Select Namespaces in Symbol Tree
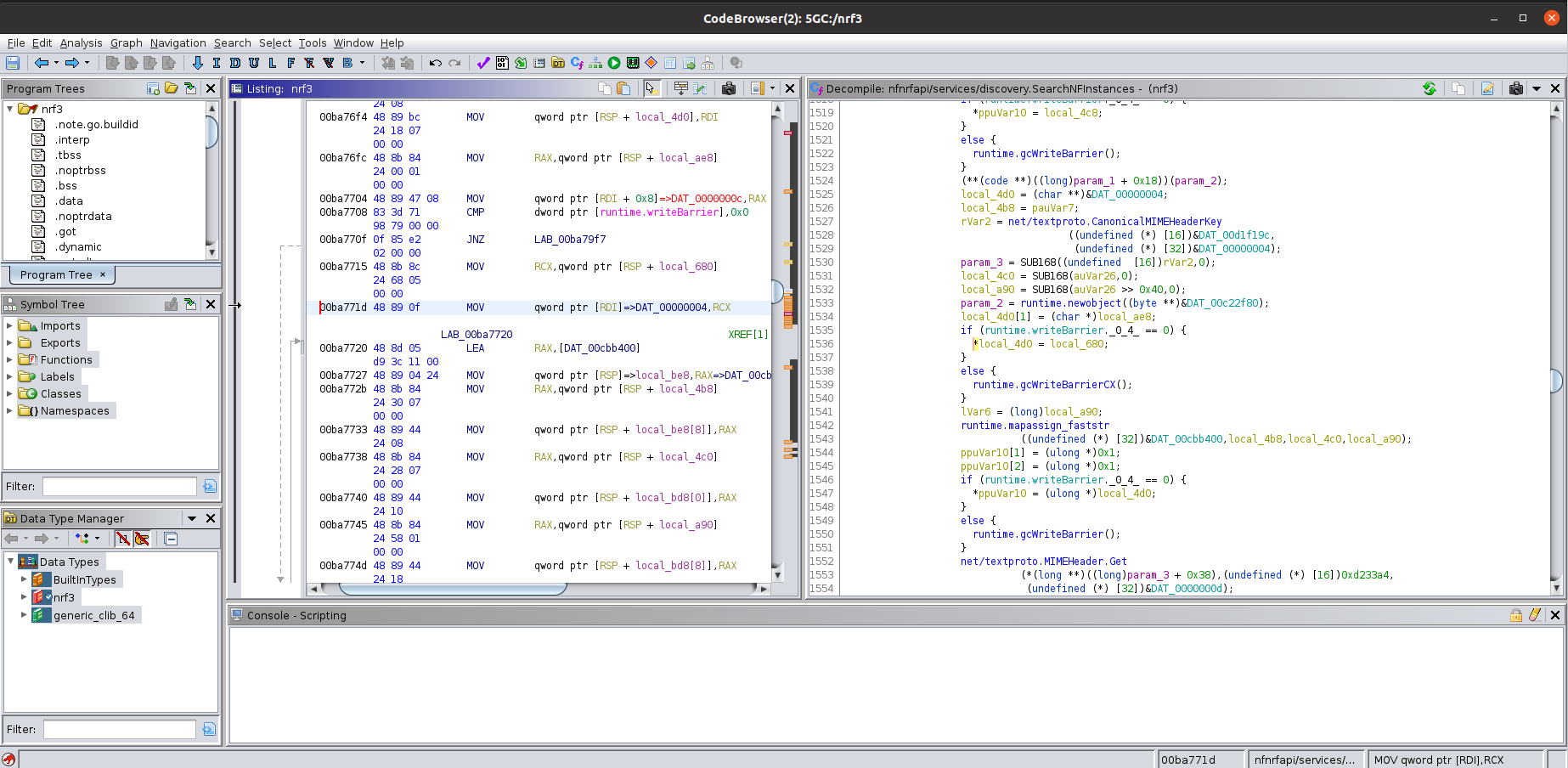This screenshot has width=1568, height=768. click(x=75, y=410)
